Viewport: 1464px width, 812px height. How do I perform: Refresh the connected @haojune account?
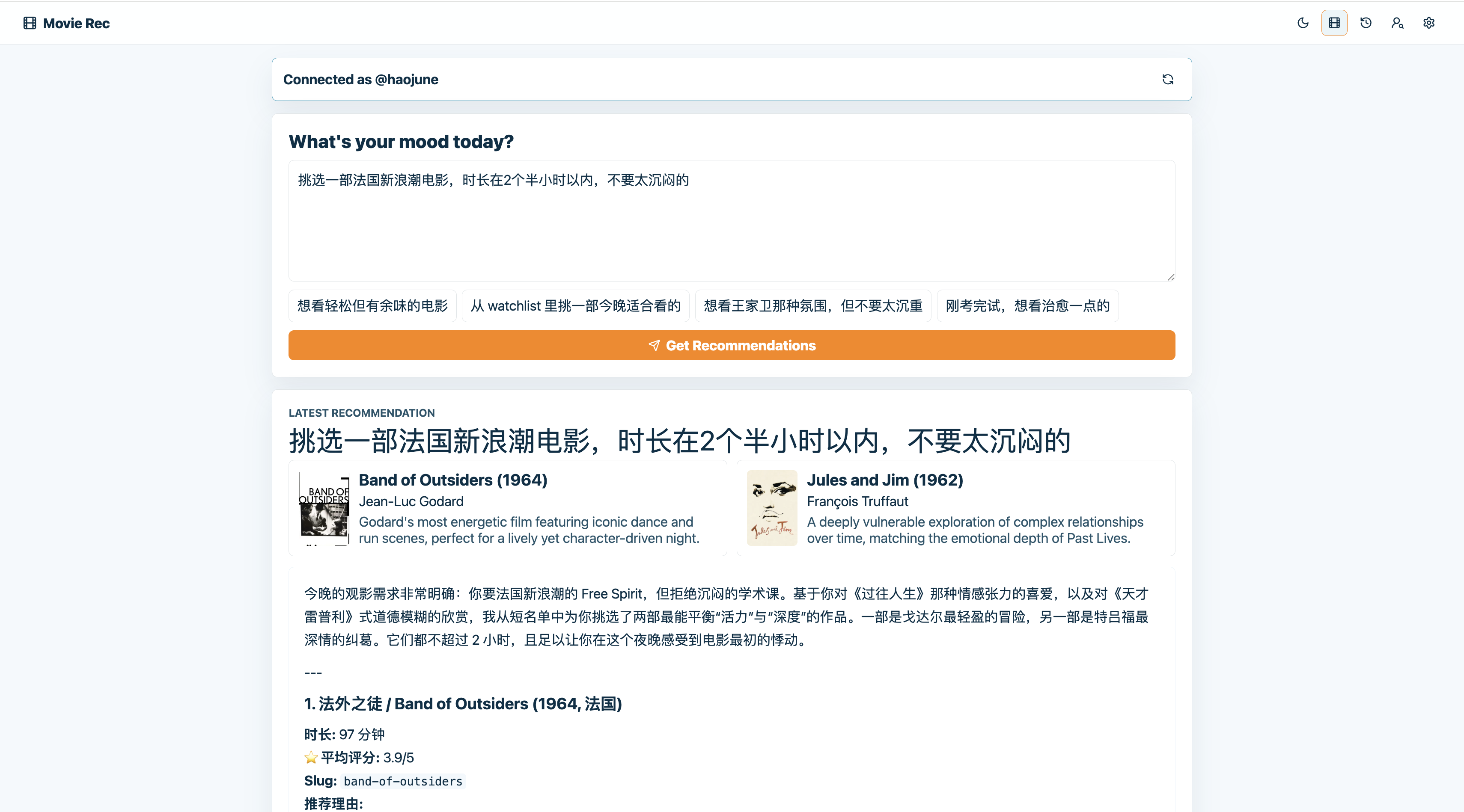pyautogui.click(x=1168, y=80)
